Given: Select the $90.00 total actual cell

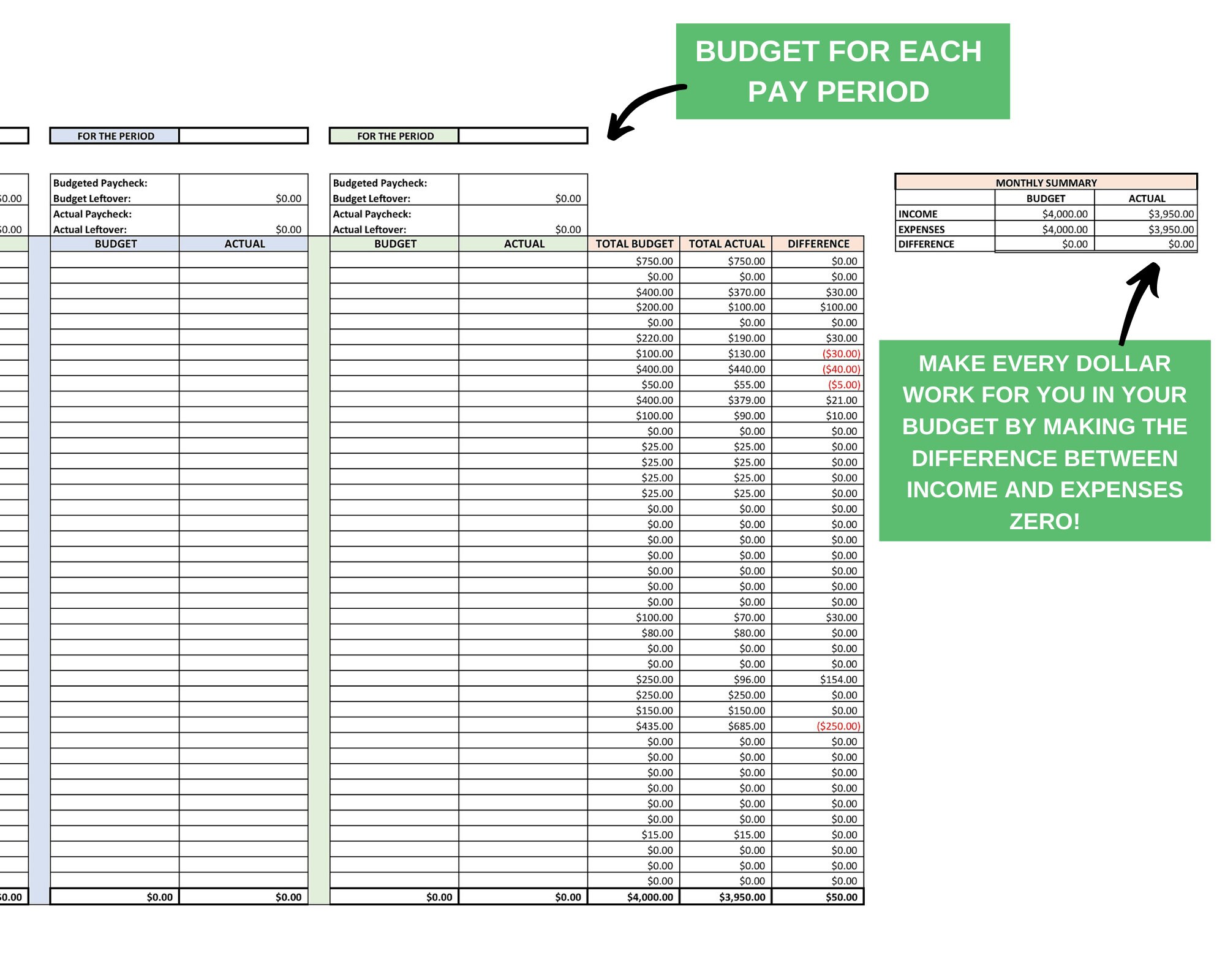Looking at the screenshot, I should 726,415.
